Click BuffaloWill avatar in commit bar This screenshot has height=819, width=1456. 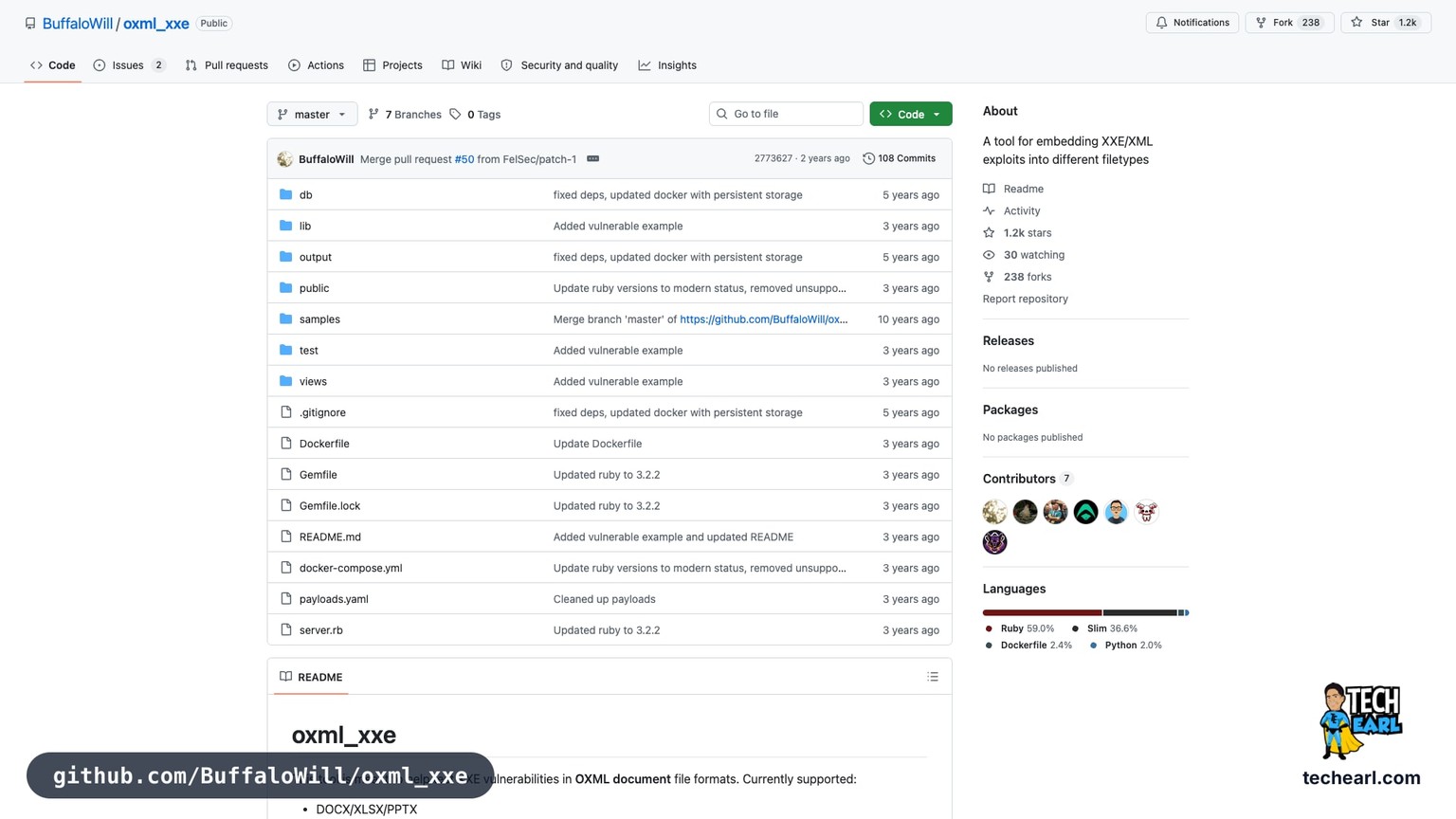(x=284, y=159)
